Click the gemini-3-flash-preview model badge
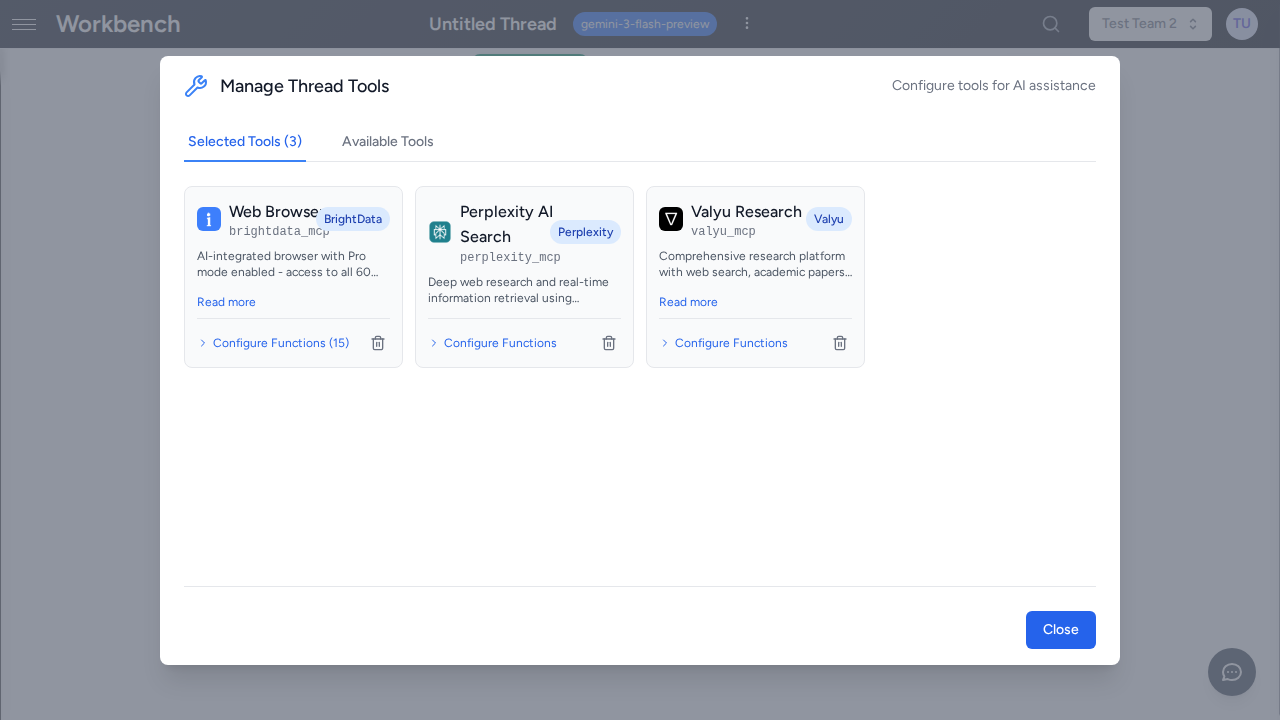The height and width of the screenshot is (720, 1280). click(644, 23)
